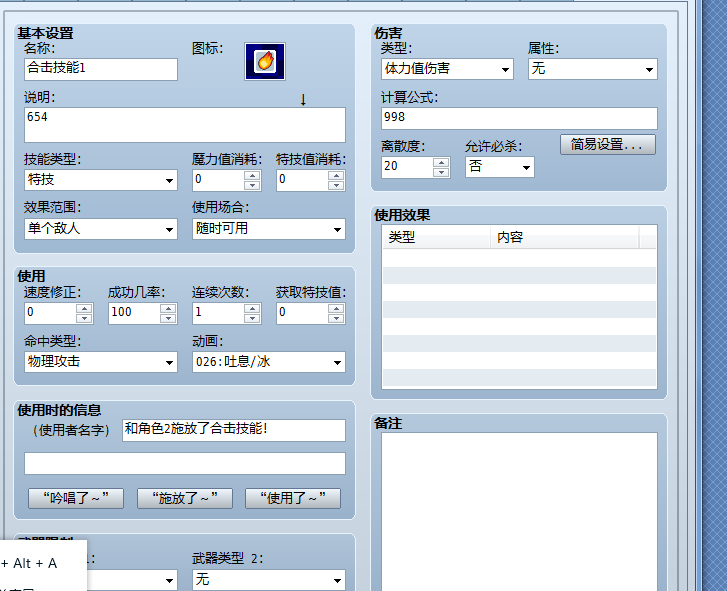
Task: Decrease 离散度 value with down arrow
Action: point(441,172)
